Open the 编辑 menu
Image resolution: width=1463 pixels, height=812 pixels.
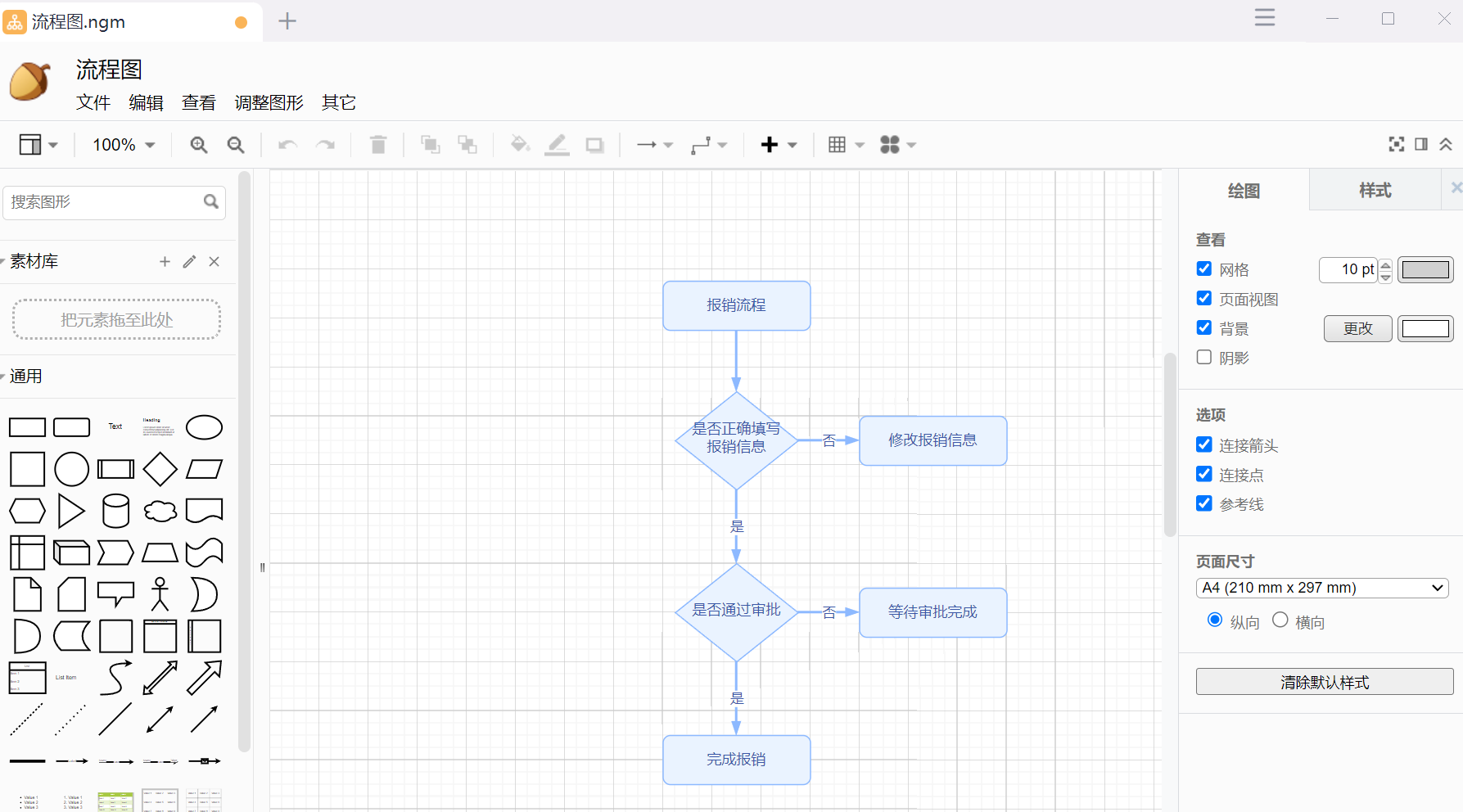coord(147,102)
